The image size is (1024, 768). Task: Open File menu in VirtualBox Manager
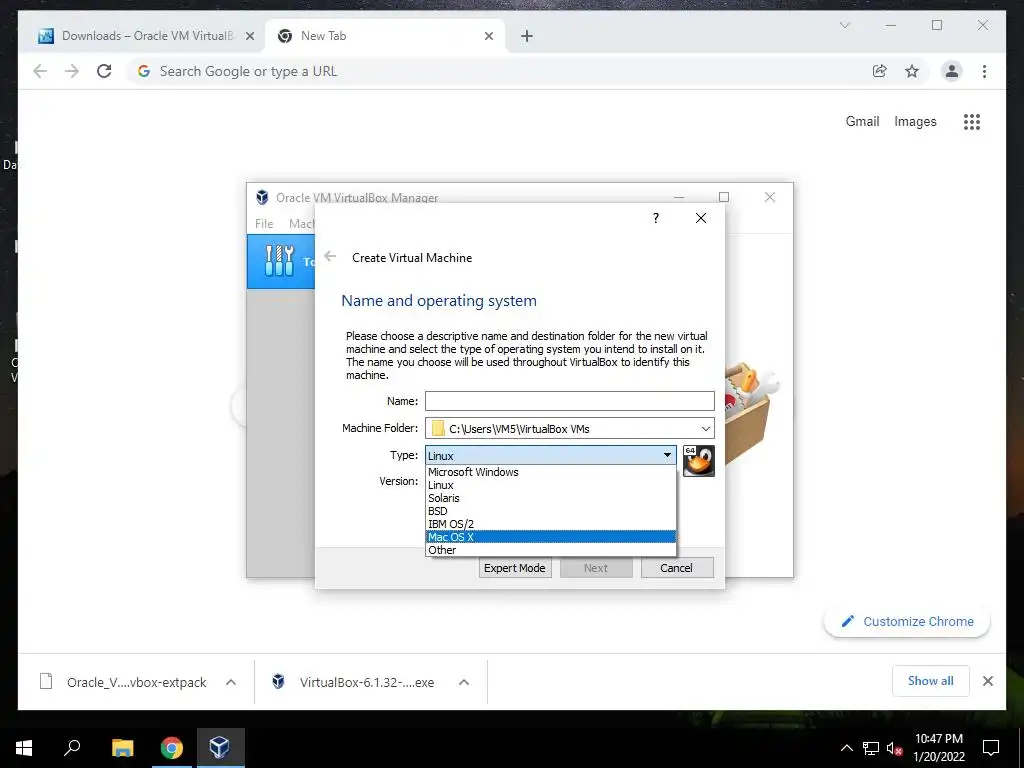tap(264, 223)
